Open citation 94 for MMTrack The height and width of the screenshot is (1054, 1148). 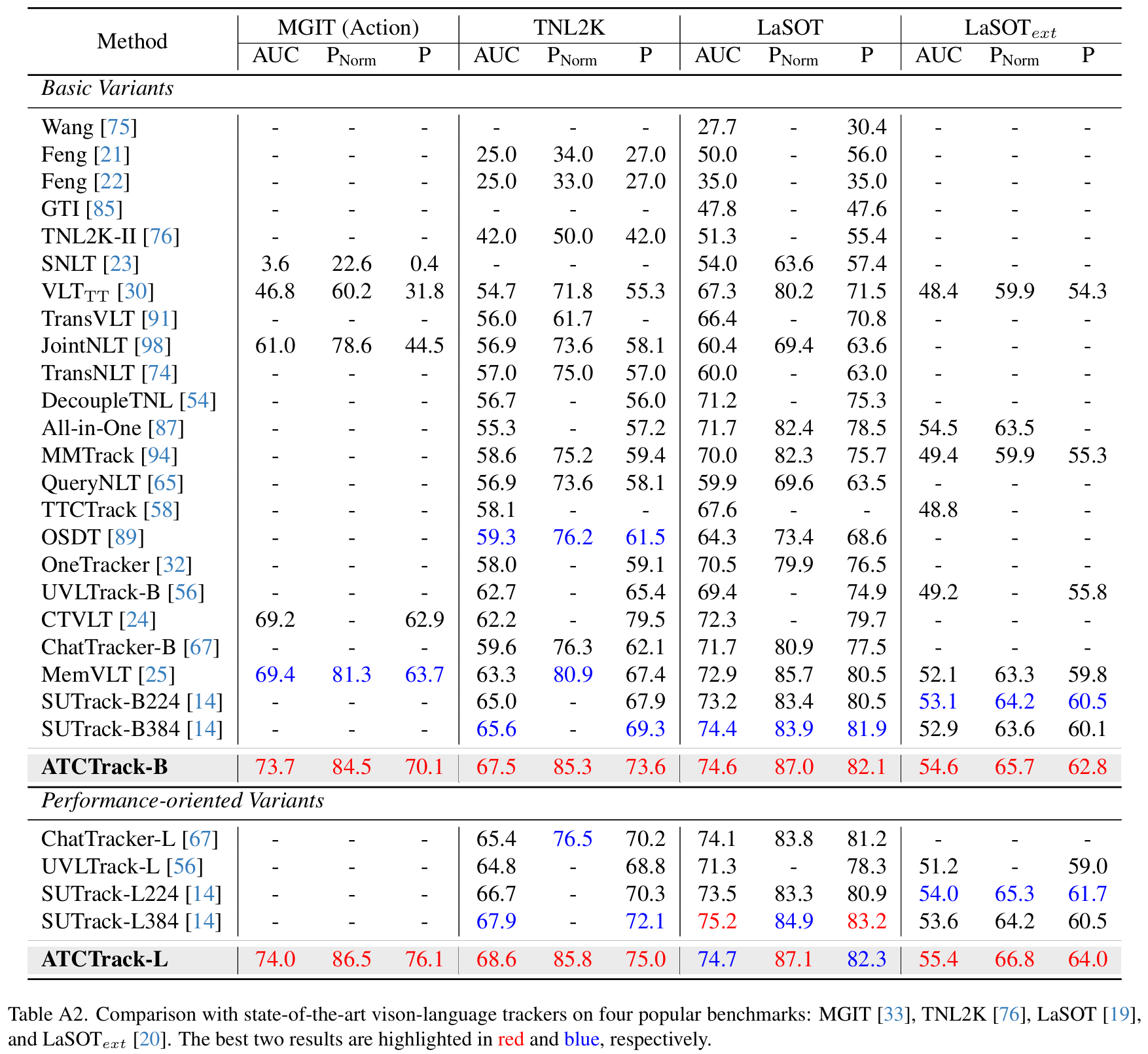[159, 455]
